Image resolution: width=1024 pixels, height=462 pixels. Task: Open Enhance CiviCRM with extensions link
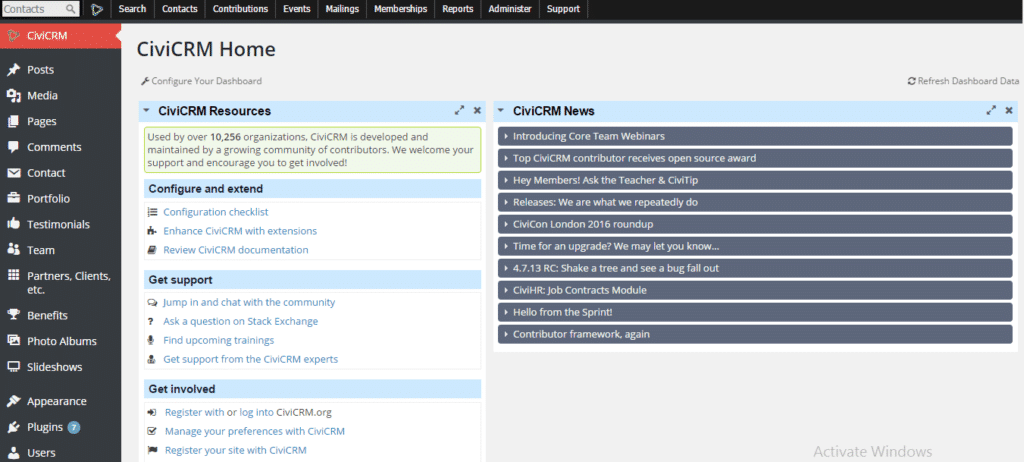(240, 231)
